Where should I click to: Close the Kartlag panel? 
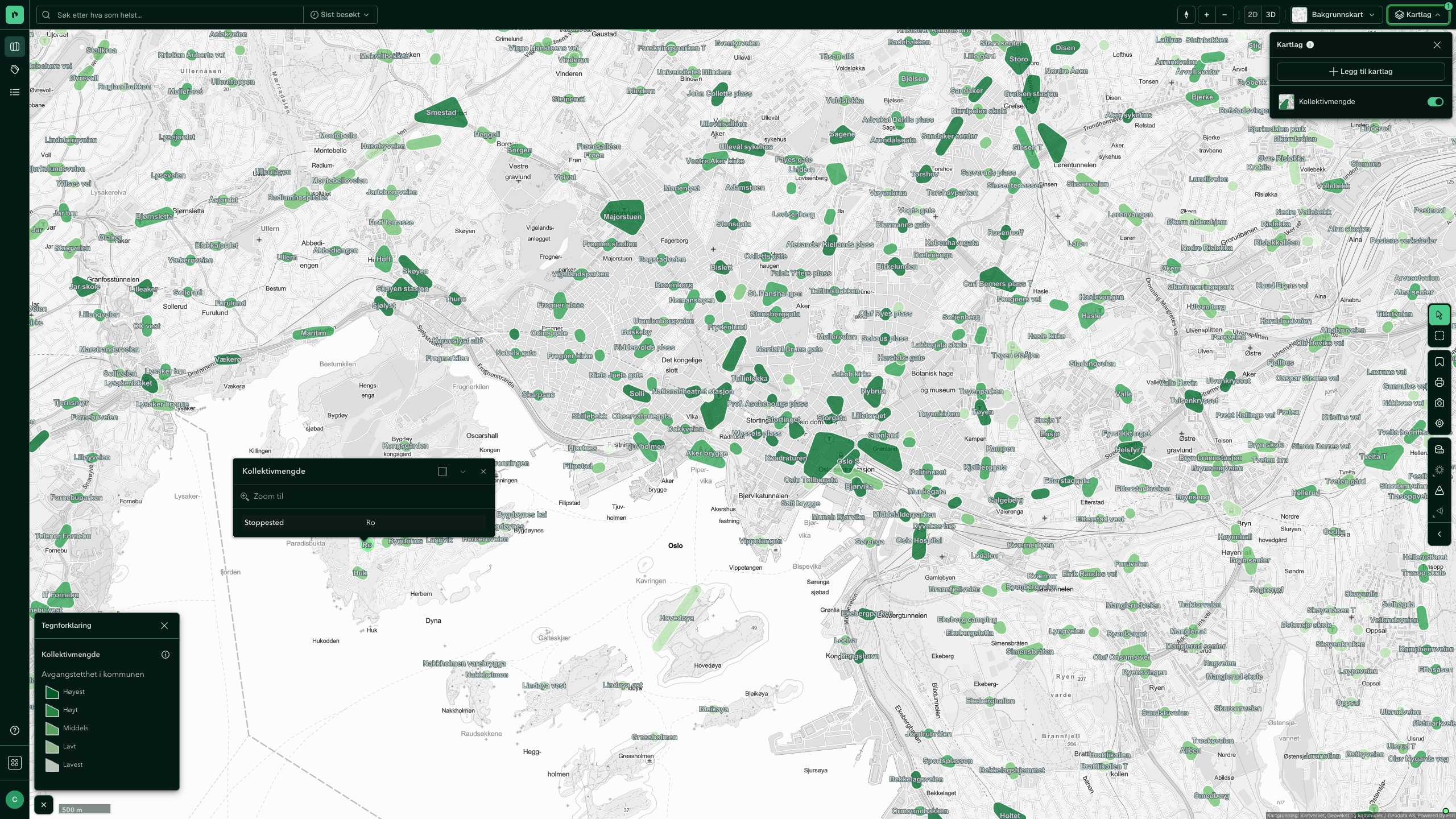click(1437, 45)
